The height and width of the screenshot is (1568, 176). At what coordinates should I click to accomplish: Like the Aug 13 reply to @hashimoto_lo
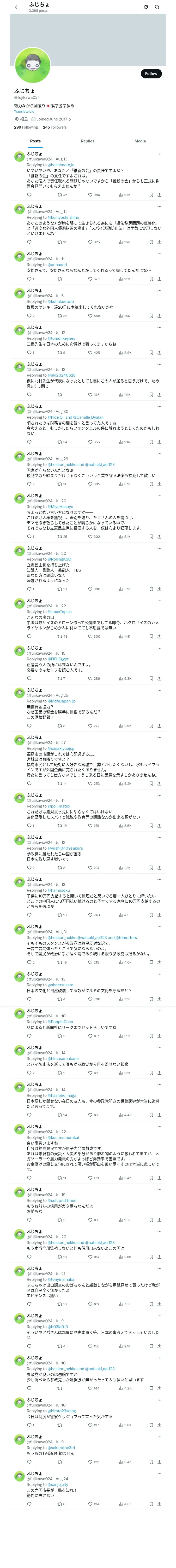(90, 195)
